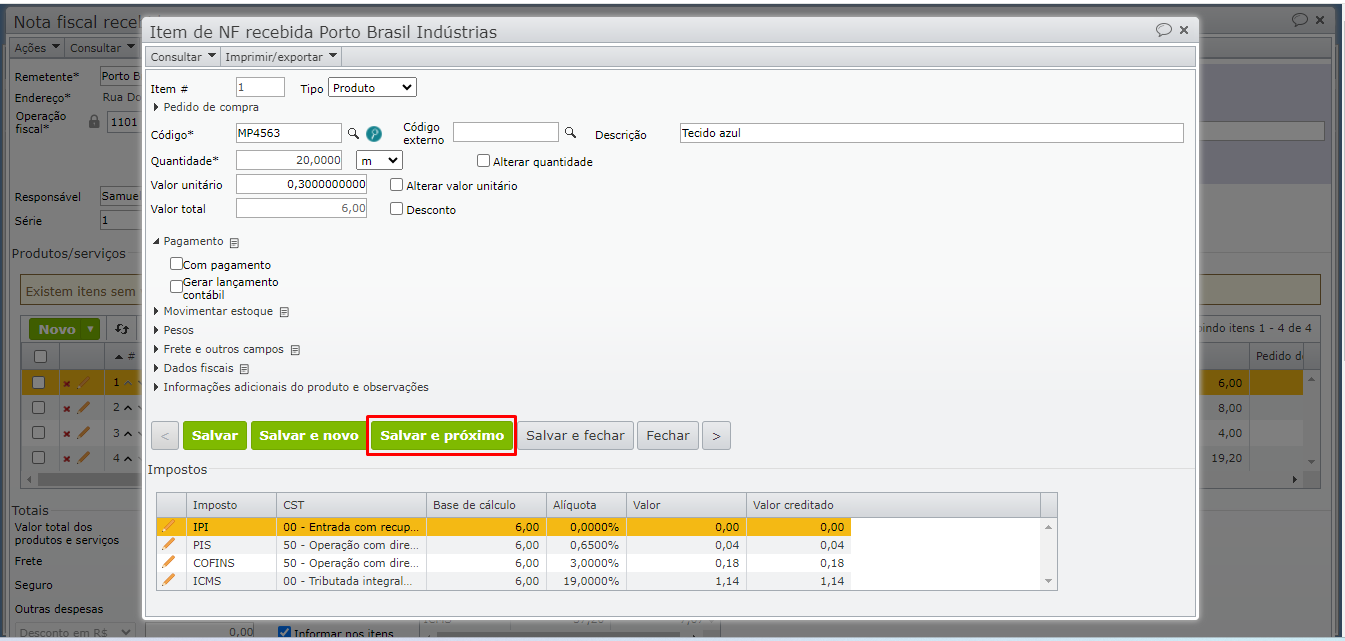Click the Descrição field showing Tecido azul
Image resolution: width=1345 pixels, height=641 pixels.
tap(931, 133)
